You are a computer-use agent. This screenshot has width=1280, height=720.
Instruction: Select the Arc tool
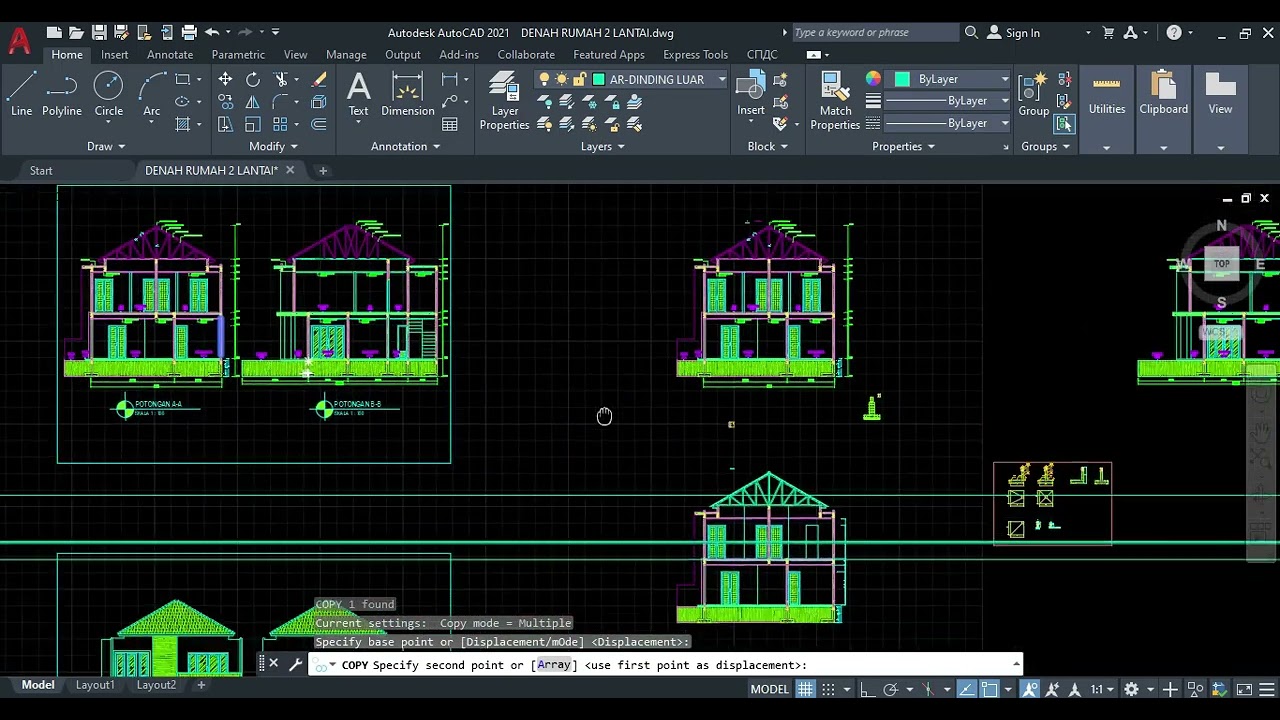click(152, 95)
